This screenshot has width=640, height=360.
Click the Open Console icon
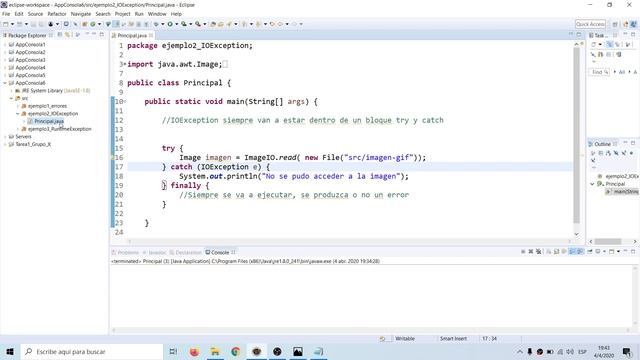tap(612, 252)
